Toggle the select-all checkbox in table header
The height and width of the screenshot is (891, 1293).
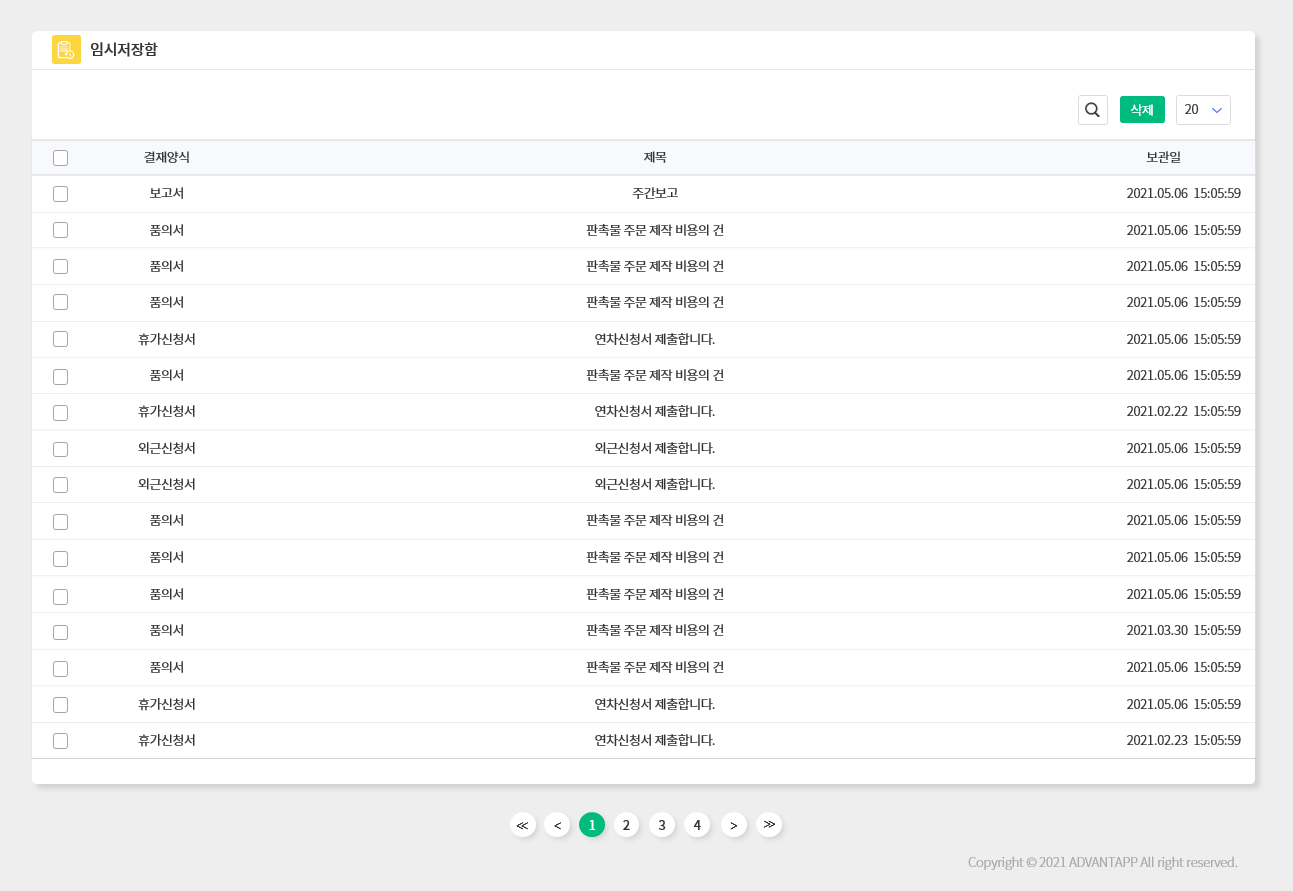(61, 158)
